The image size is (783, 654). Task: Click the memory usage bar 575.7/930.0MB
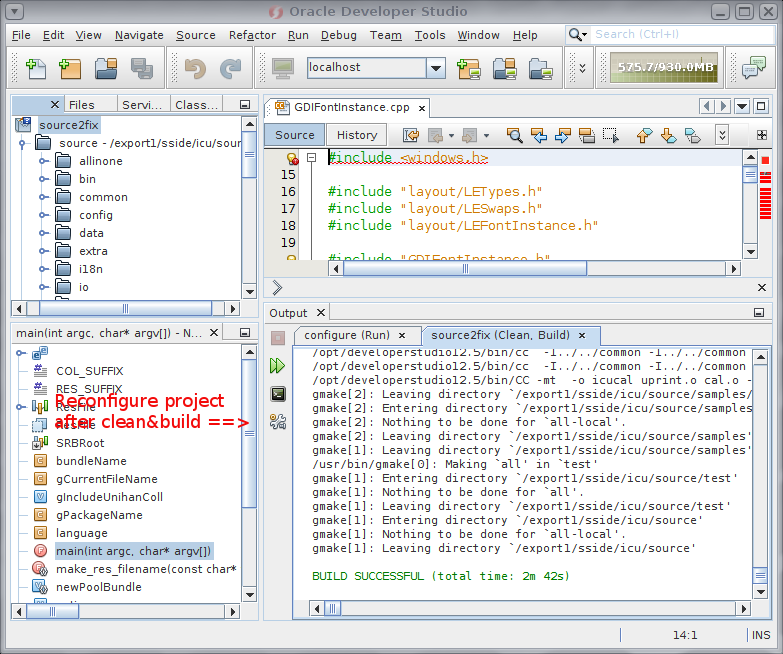665,68
